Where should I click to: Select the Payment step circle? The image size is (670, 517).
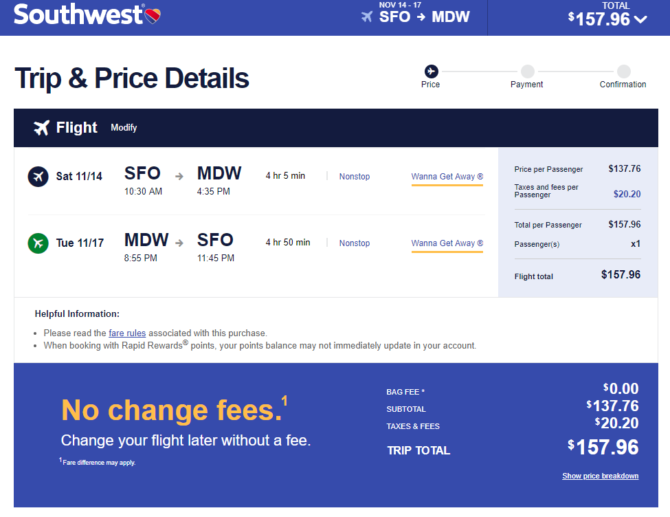click(527, 71)
